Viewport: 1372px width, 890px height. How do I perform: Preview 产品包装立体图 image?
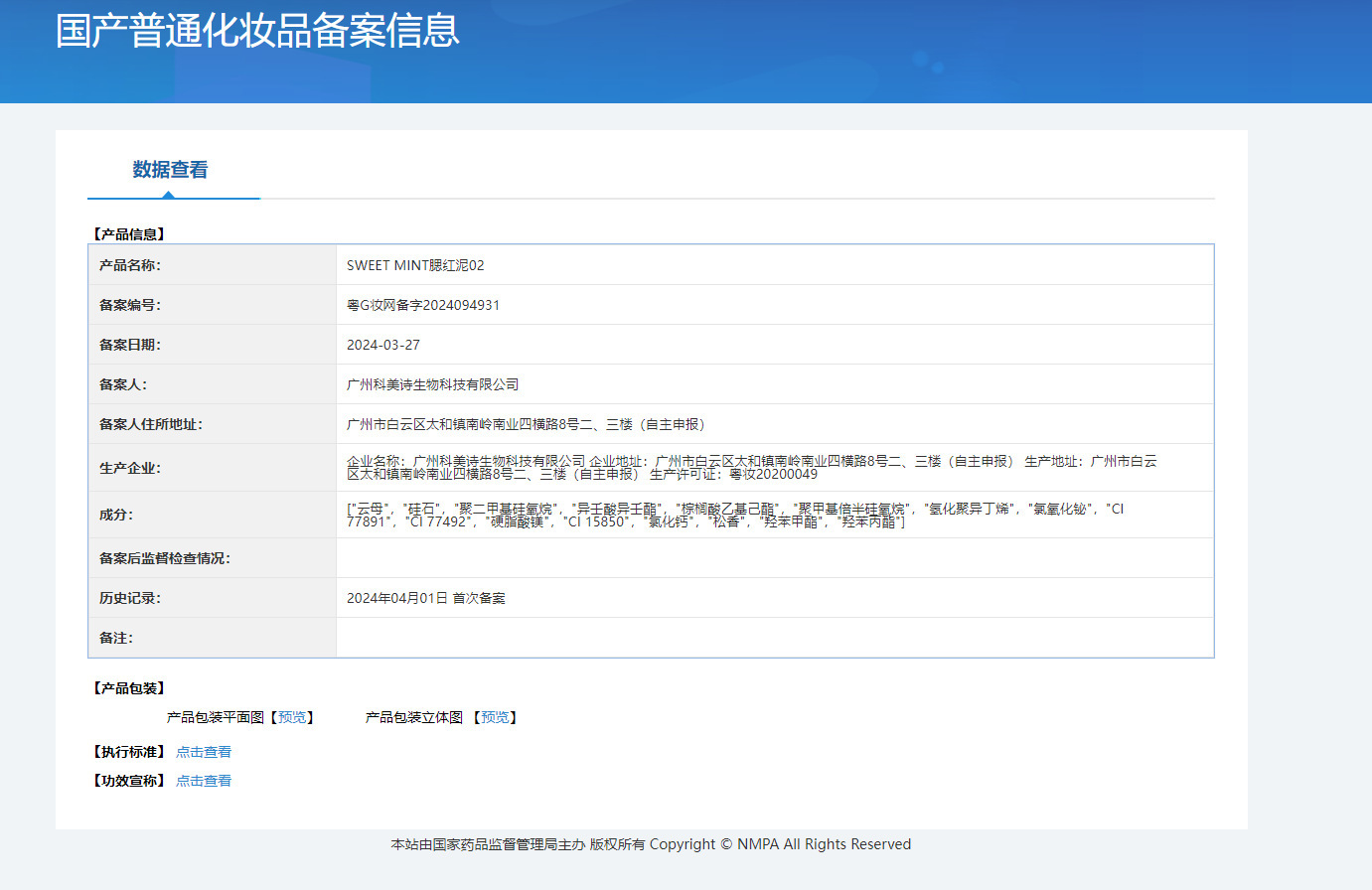coord(495,717)
